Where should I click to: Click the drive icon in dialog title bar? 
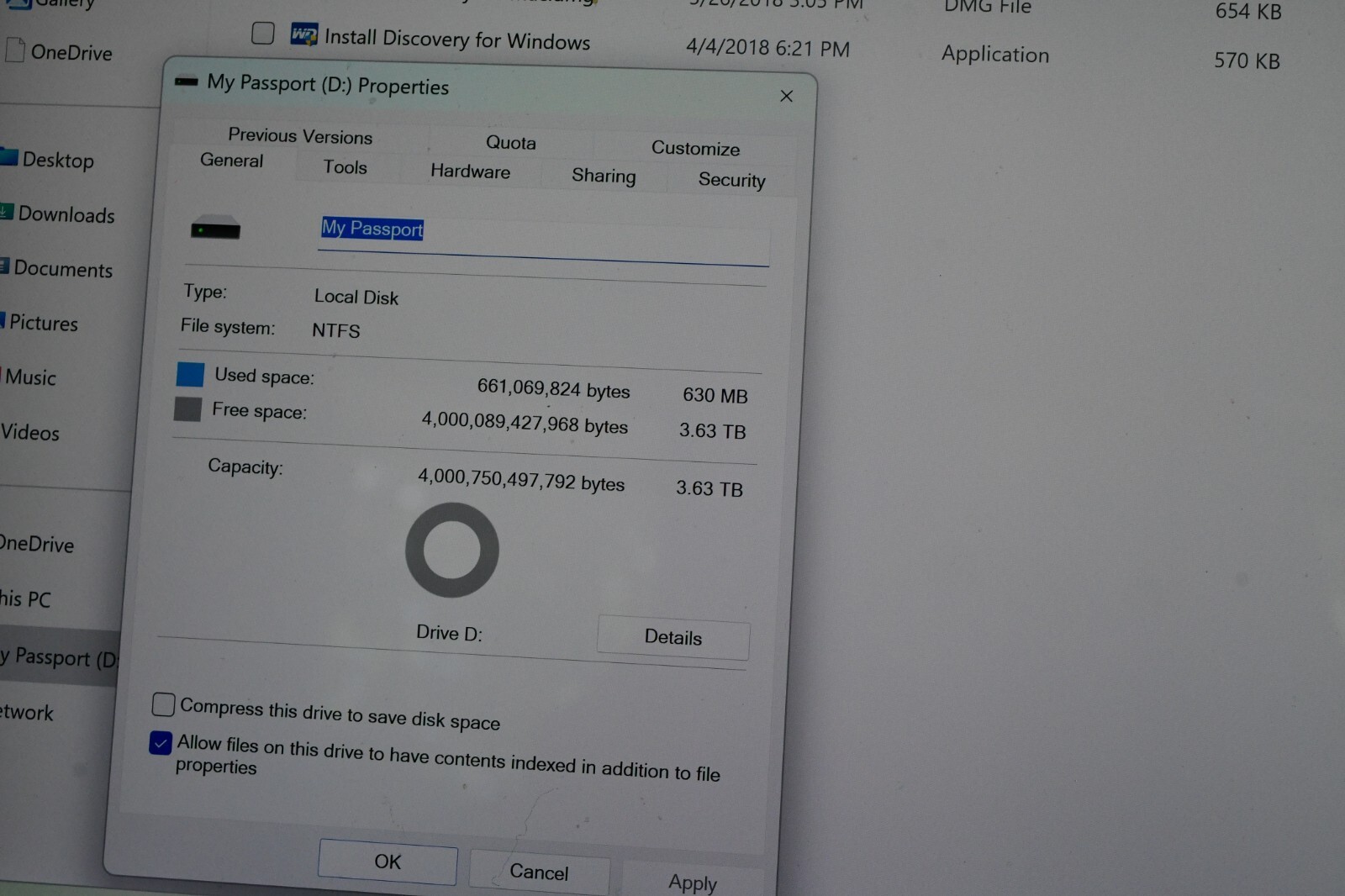click(x=186, y=81)
